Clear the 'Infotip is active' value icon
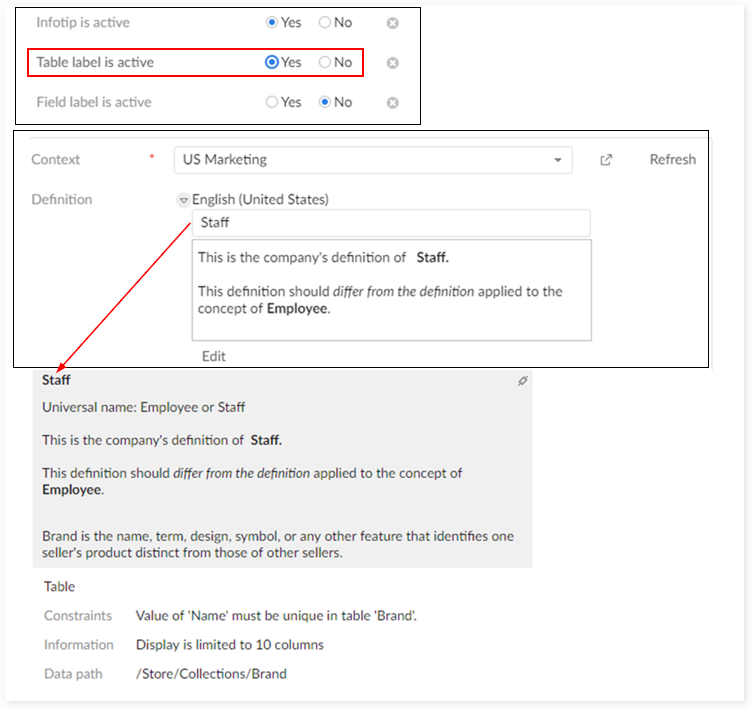 [392, 23]
